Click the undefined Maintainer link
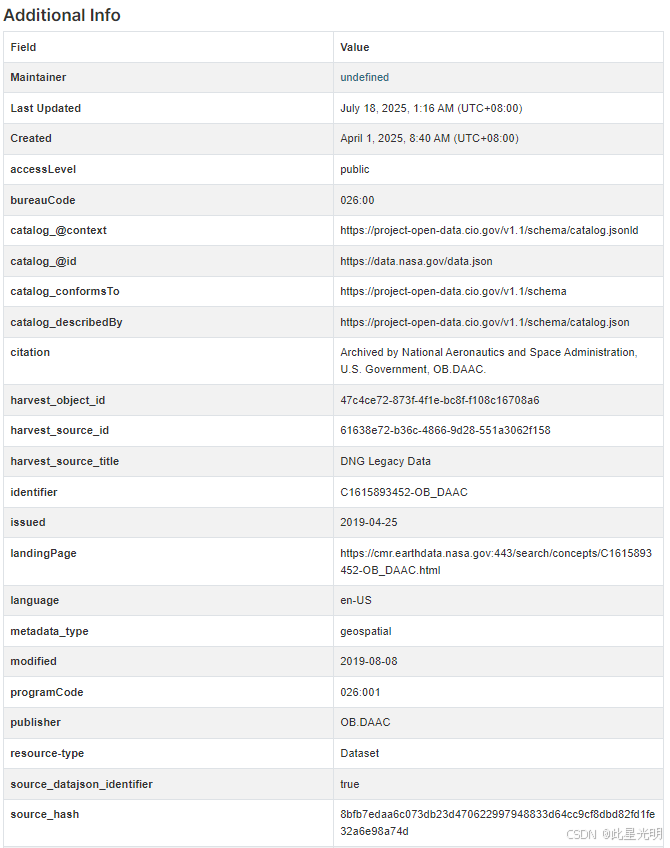This screenshot has width=670, height=848. tap(364, 77)
